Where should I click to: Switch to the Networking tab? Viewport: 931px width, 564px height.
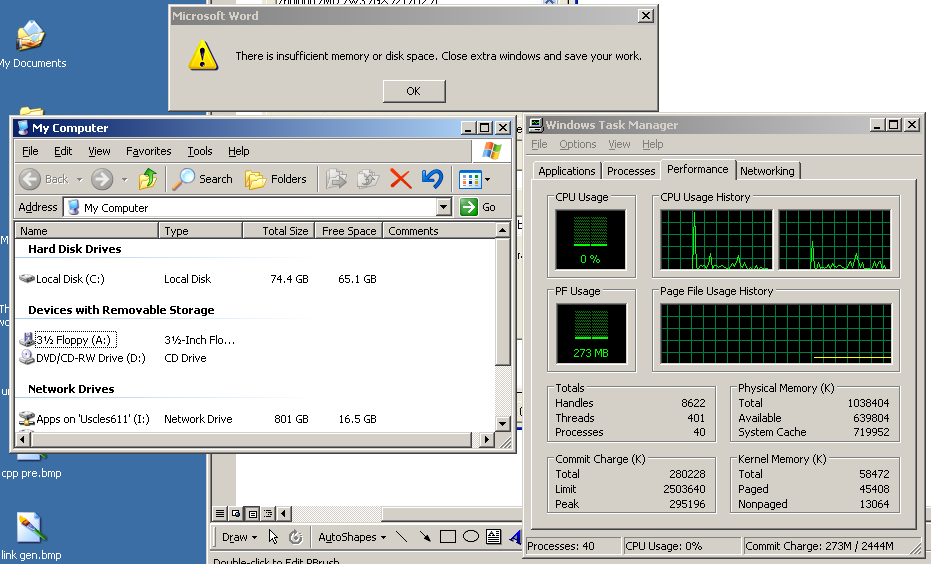[x=767, y=171]
